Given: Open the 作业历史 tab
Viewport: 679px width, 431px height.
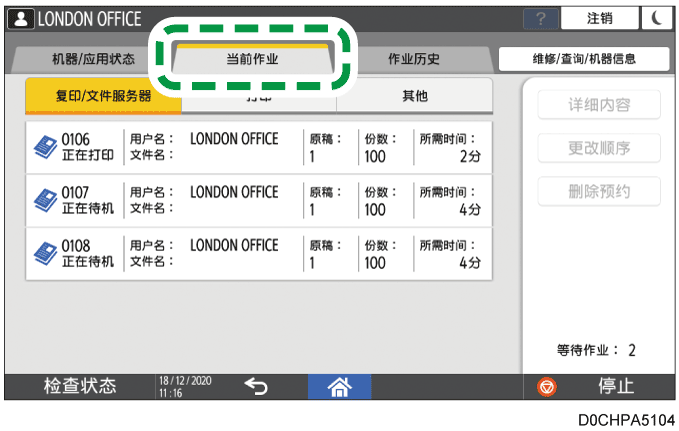Looking at the screenshot, I should [x=413, y=60].
